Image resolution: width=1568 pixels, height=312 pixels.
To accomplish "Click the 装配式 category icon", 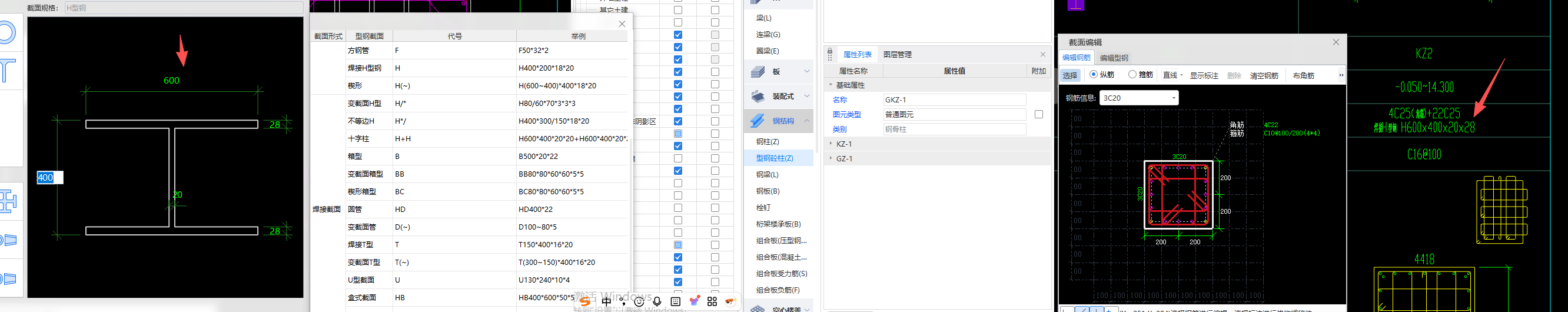I will point(758,97).
